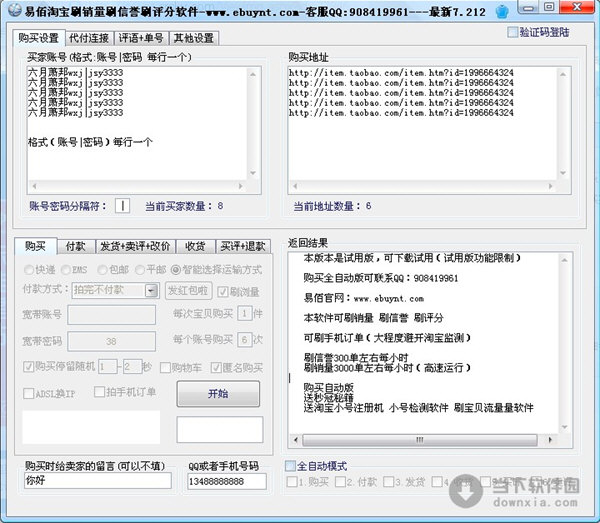This screenshot has width=600, height=523.
Task: Click the 给卖家的留言 input containing 你好
Action: coord(98,481)
